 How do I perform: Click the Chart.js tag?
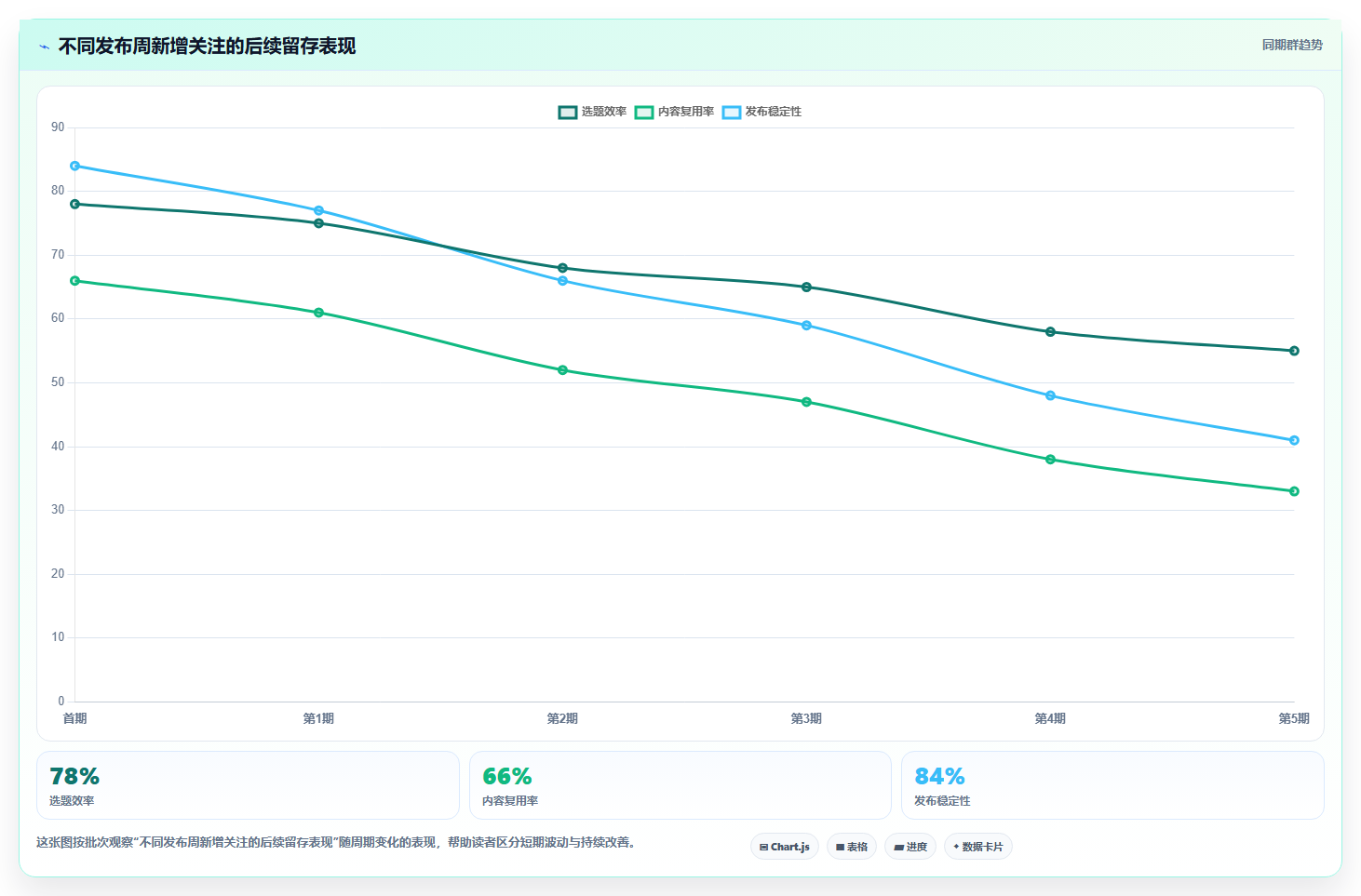(785, 847)
